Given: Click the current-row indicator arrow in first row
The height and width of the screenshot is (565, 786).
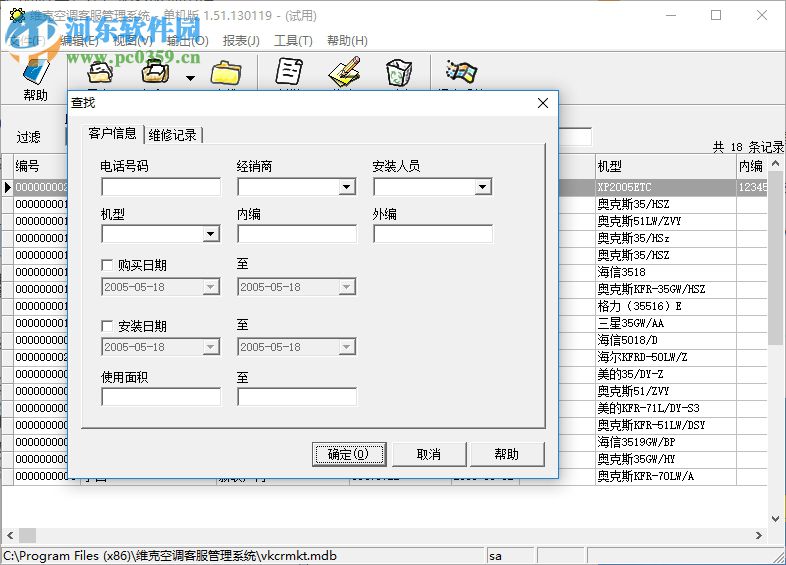Looking at the screenshot, I should point(7,187).
